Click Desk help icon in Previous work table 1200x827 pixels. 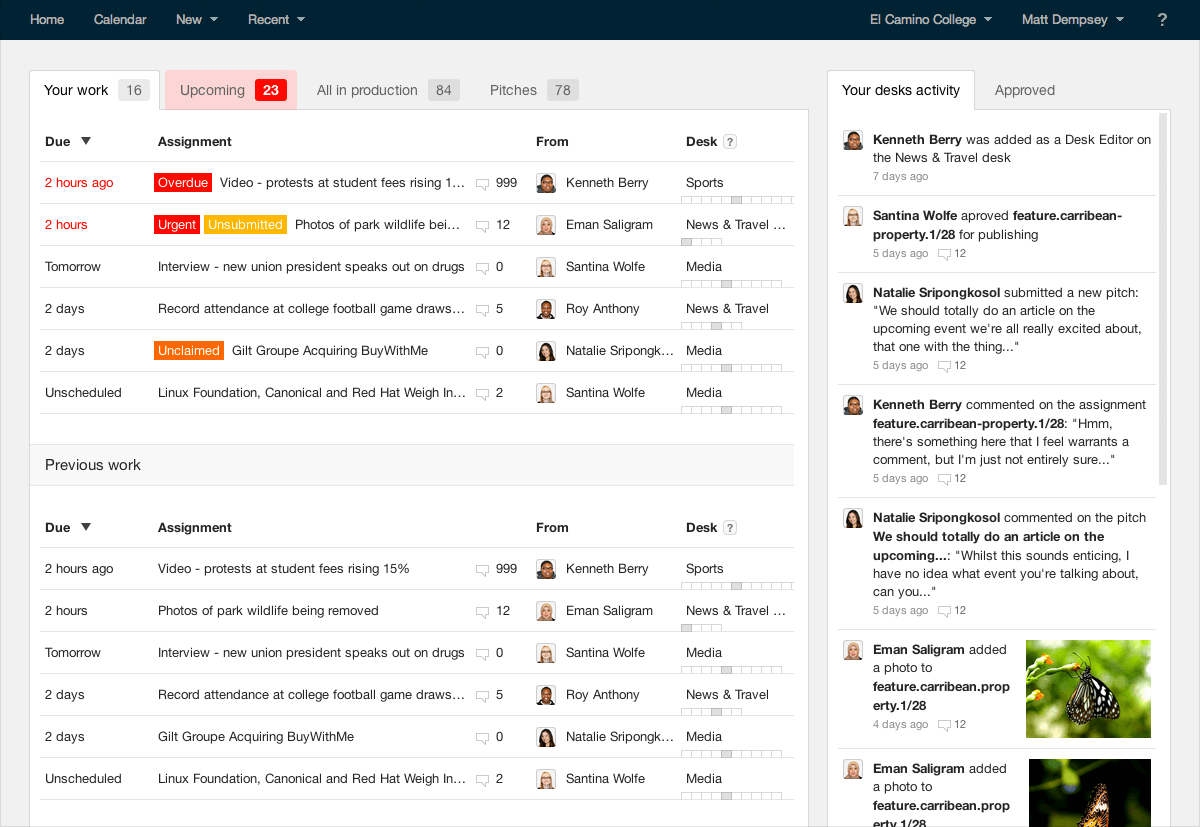tap(730, 528)
